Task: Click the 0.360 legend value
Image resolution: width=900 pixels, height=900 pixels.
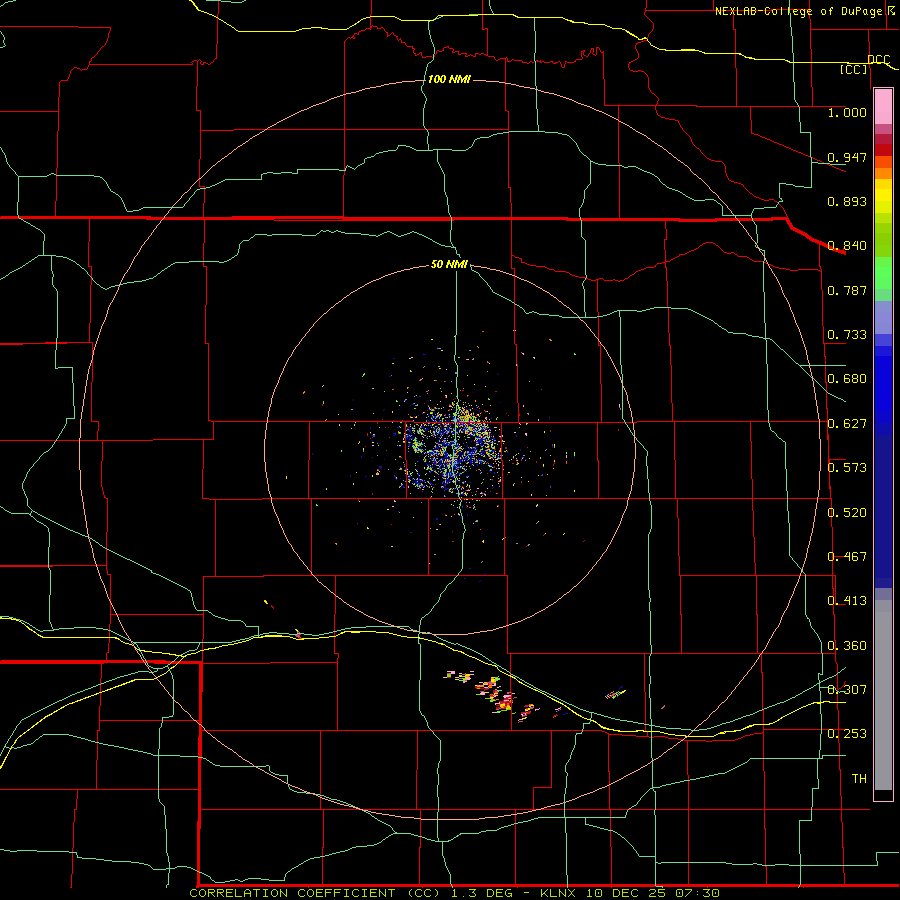Action: click(x=847, y=646)
